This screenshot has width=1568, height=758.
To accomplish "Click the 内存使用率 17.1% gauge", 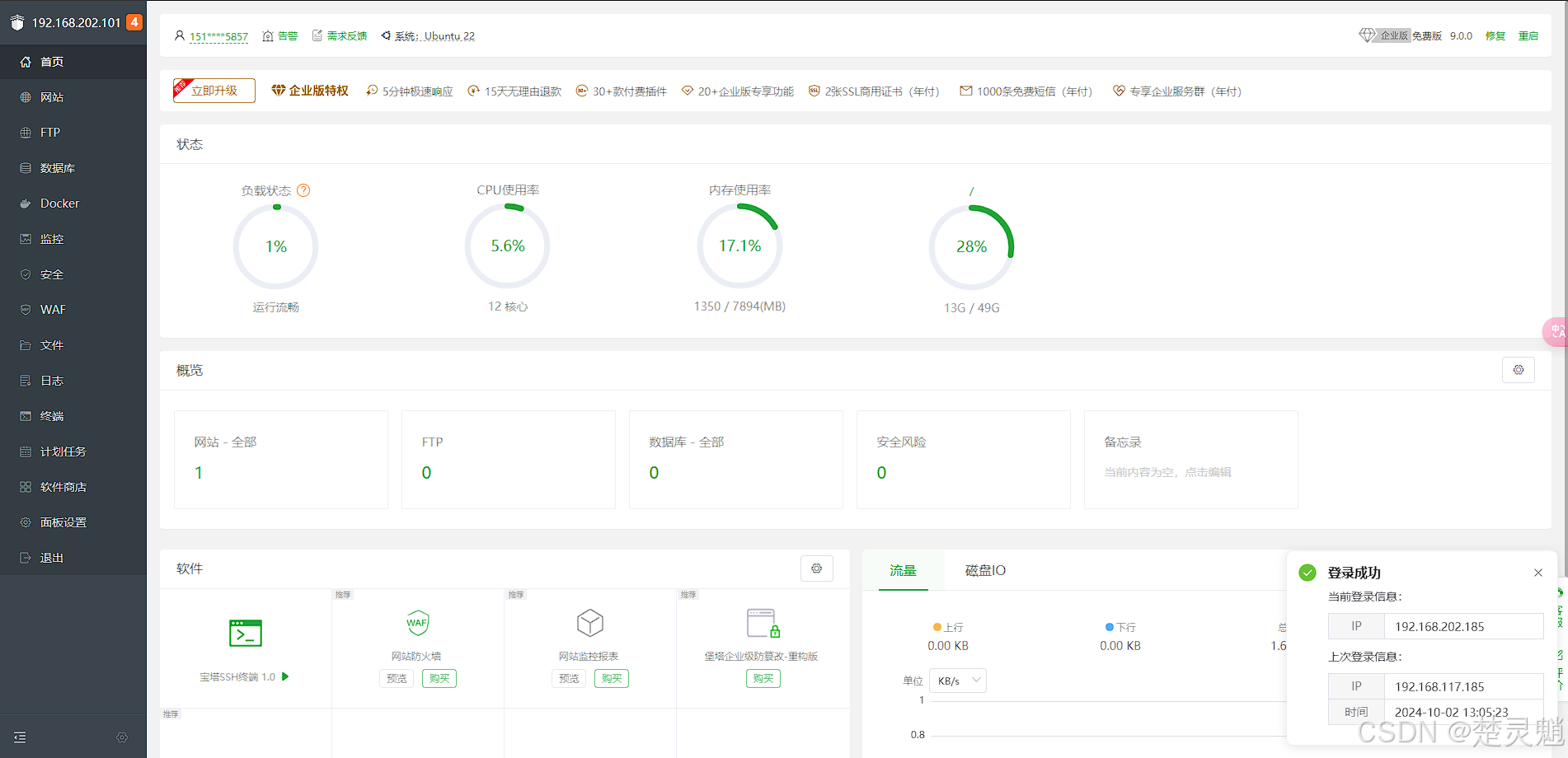I will 739,246.
